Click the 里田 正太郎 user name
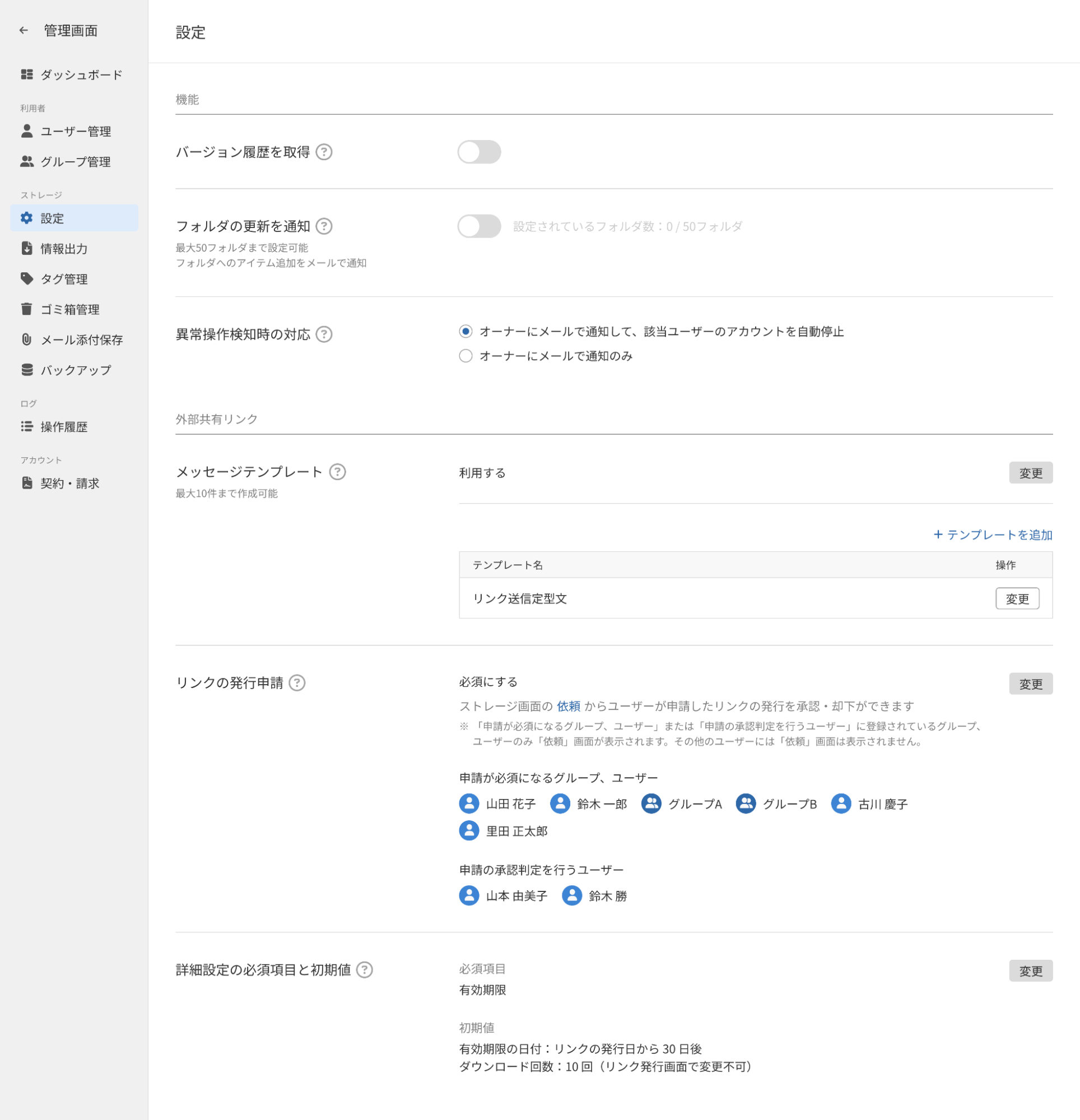This screenshot has height=1120, width=1080. [516, 831]
